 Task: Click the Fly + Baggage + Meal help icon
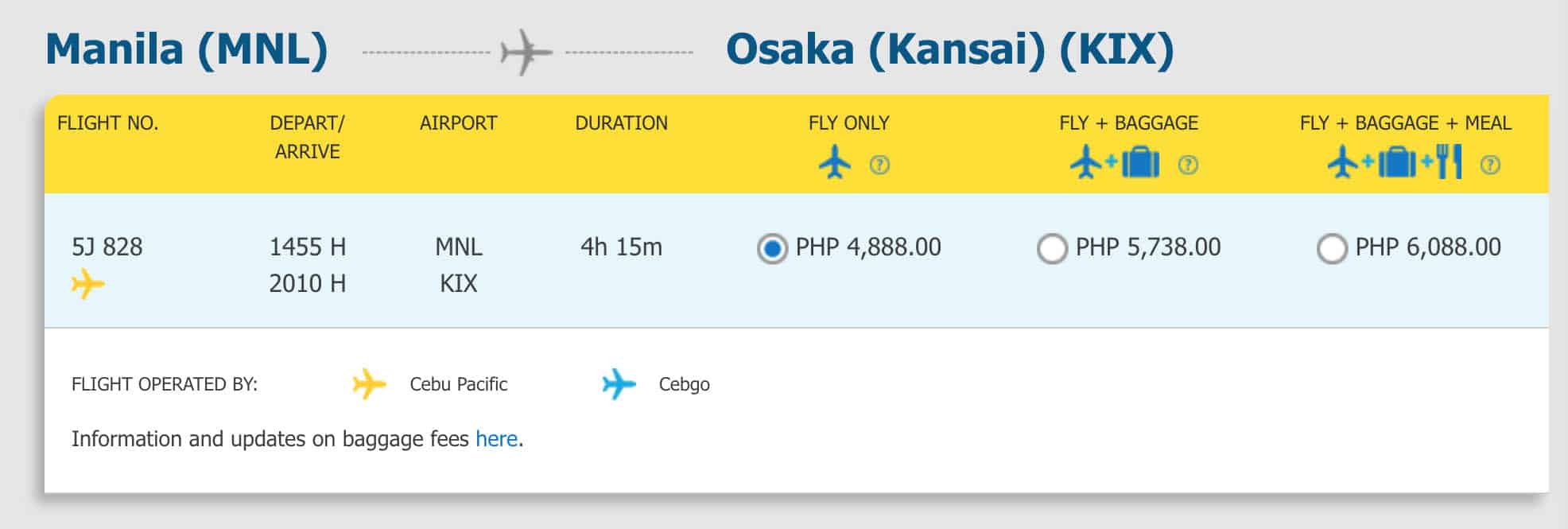pos(1490,165)
